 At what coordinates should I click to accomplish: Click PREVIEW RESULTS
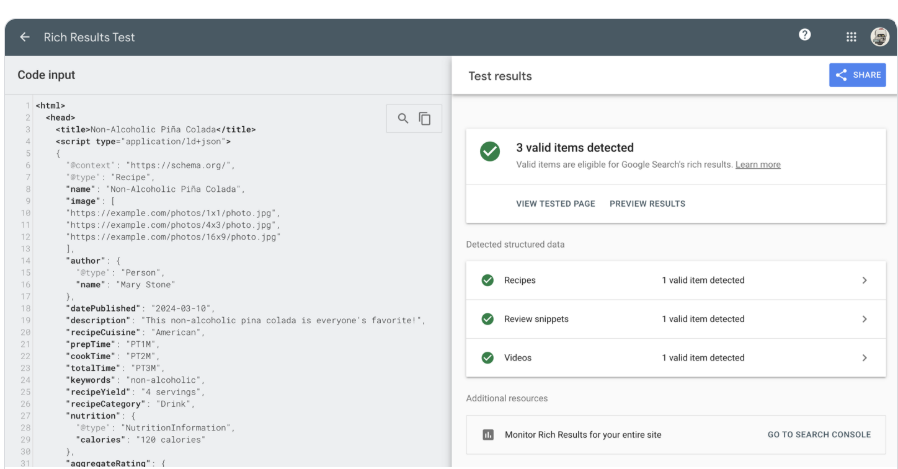pyautogui.click(x=647, y=204)
